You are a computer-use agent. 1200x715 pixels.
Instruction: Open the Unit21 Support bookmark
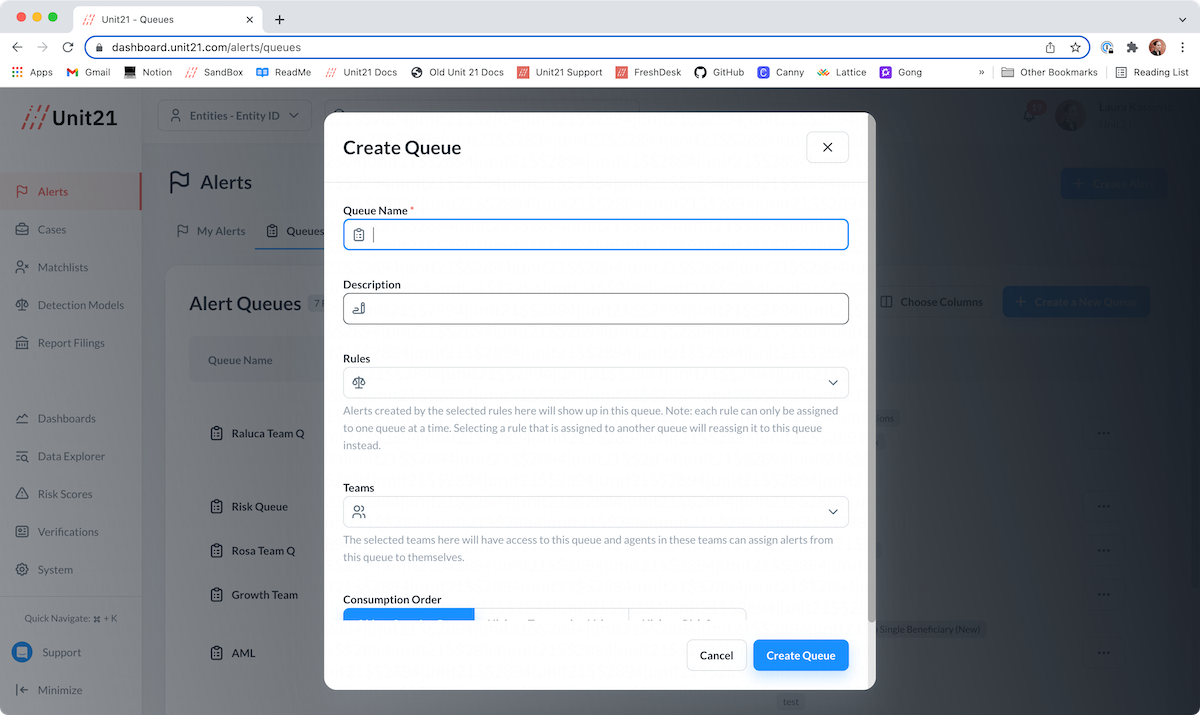[x=559, y=72]
